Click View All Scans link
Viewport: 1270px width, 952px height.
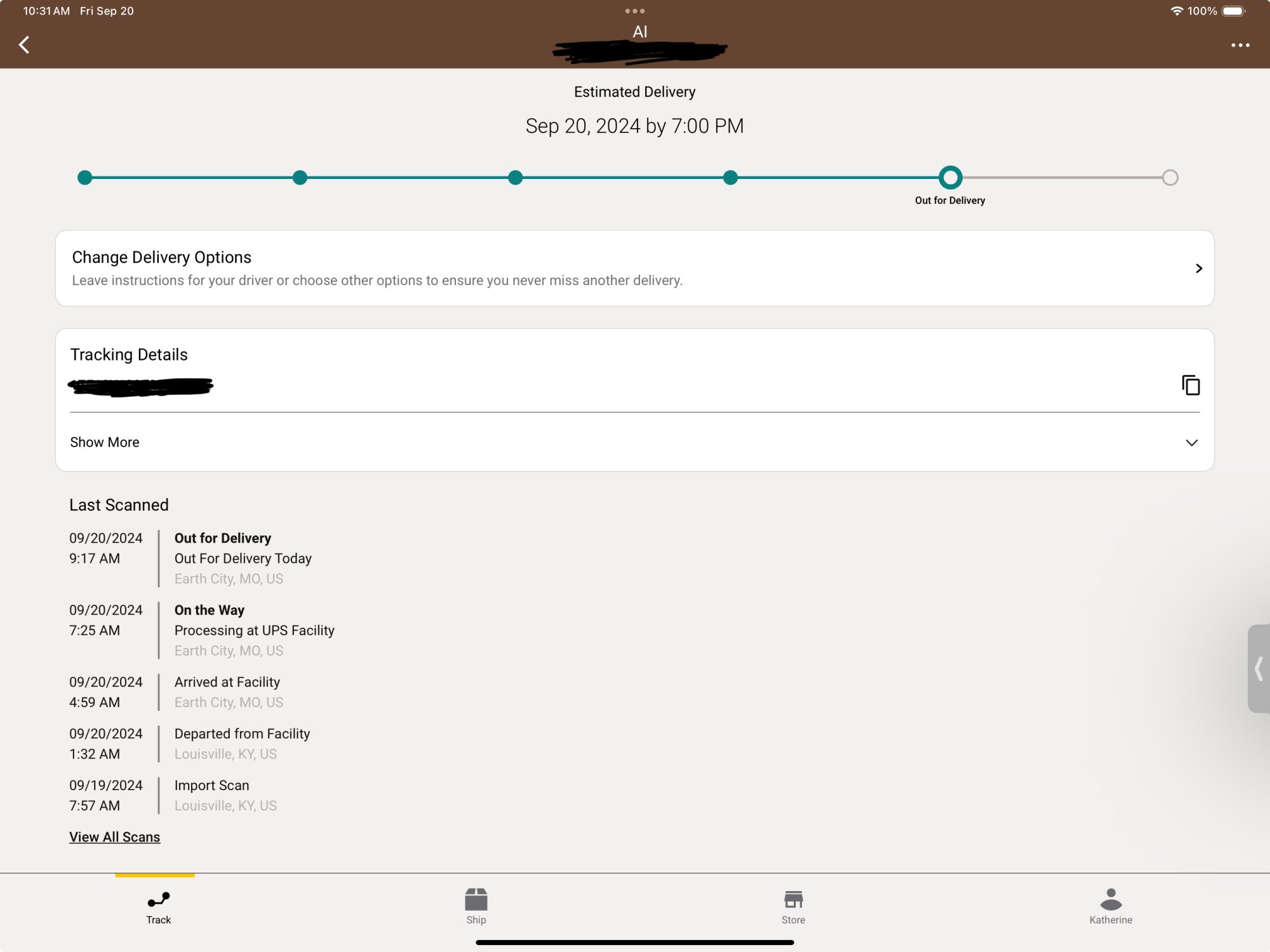click(114, 837)
